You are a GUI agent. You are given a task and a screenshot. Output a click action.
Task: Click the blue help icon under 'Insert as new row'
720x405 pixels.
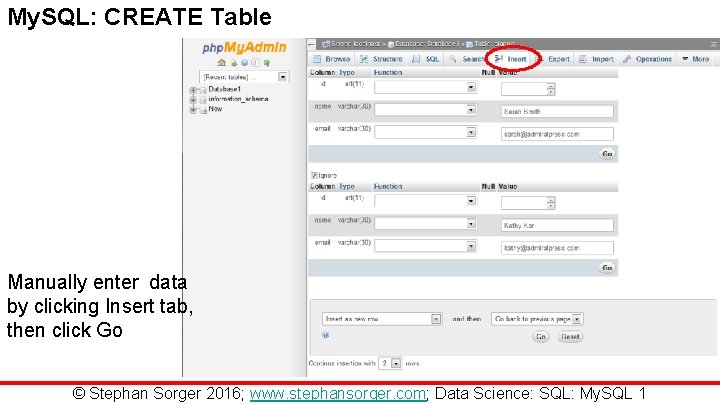pyautogui.click(x=326, y=335)
